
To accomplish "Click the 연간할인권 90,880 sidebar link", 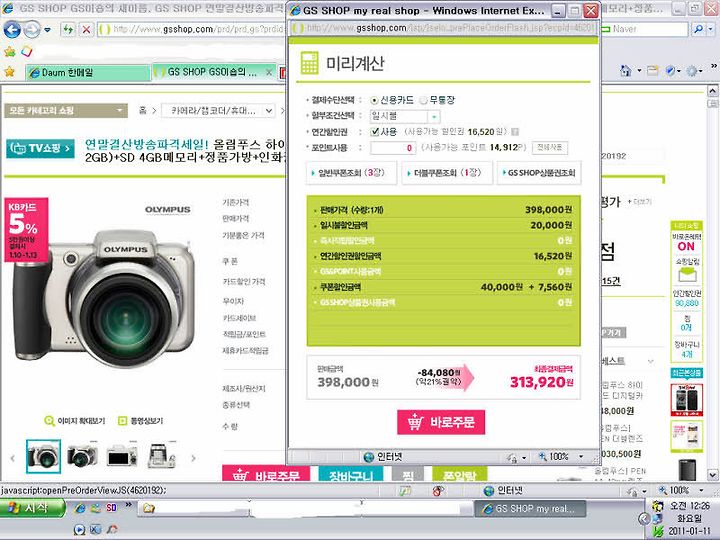I will tap(687, 298).
